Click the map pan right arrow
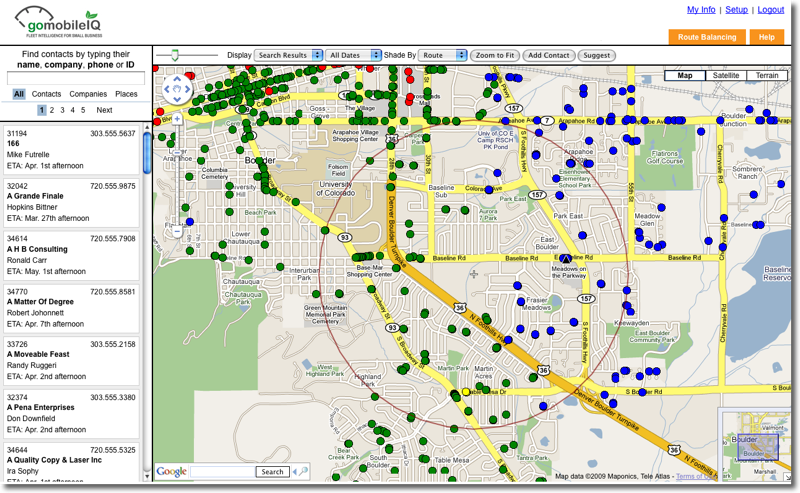Screen dimensions: 800x493 [188, 89]
